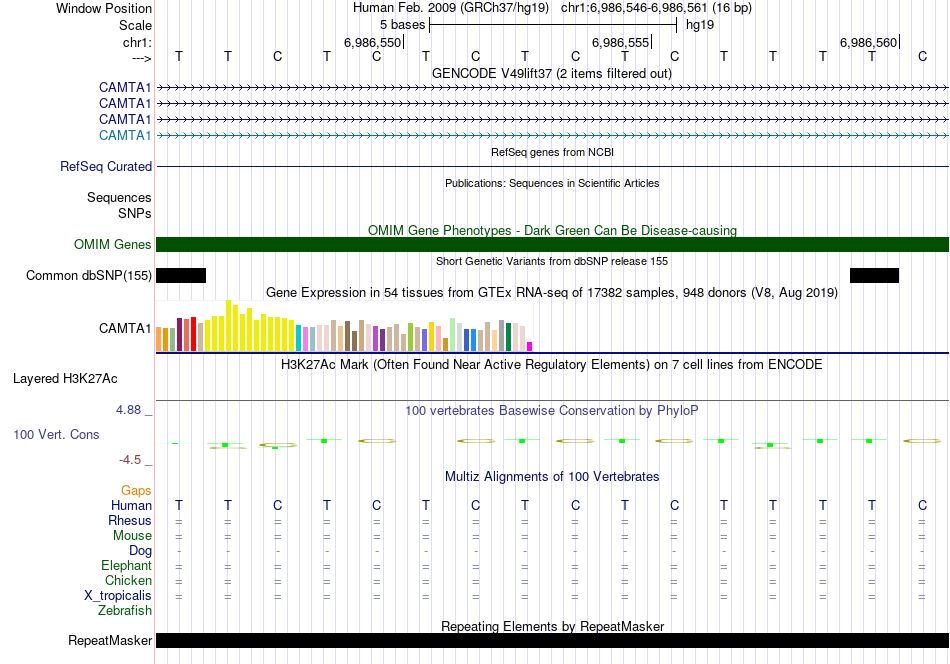Click the light-blue CAMTA1 transcript label

point(125,135)
